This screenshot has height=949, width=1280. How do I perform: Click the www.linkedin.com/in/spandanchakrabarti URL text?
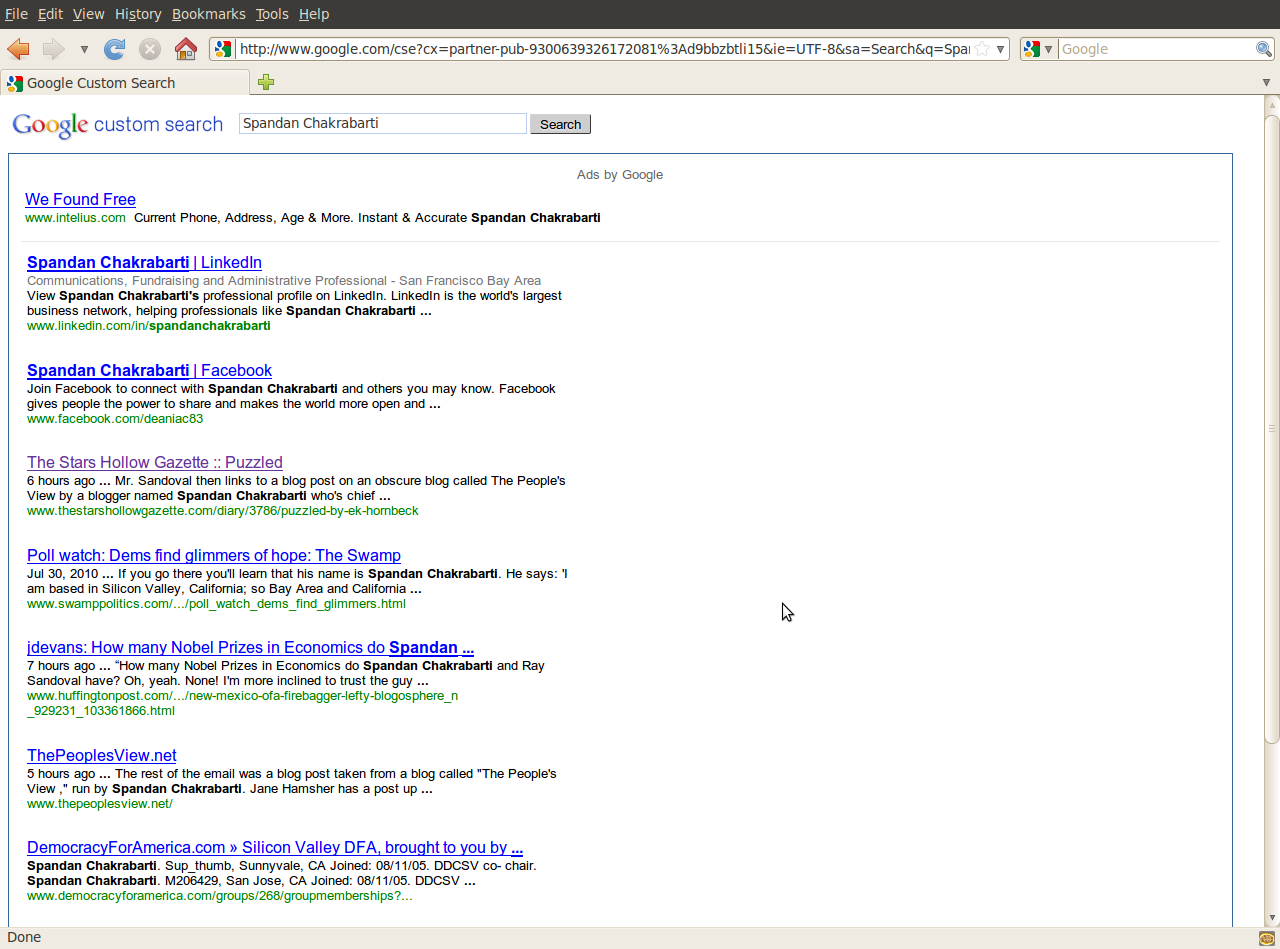tap(149, 326)
